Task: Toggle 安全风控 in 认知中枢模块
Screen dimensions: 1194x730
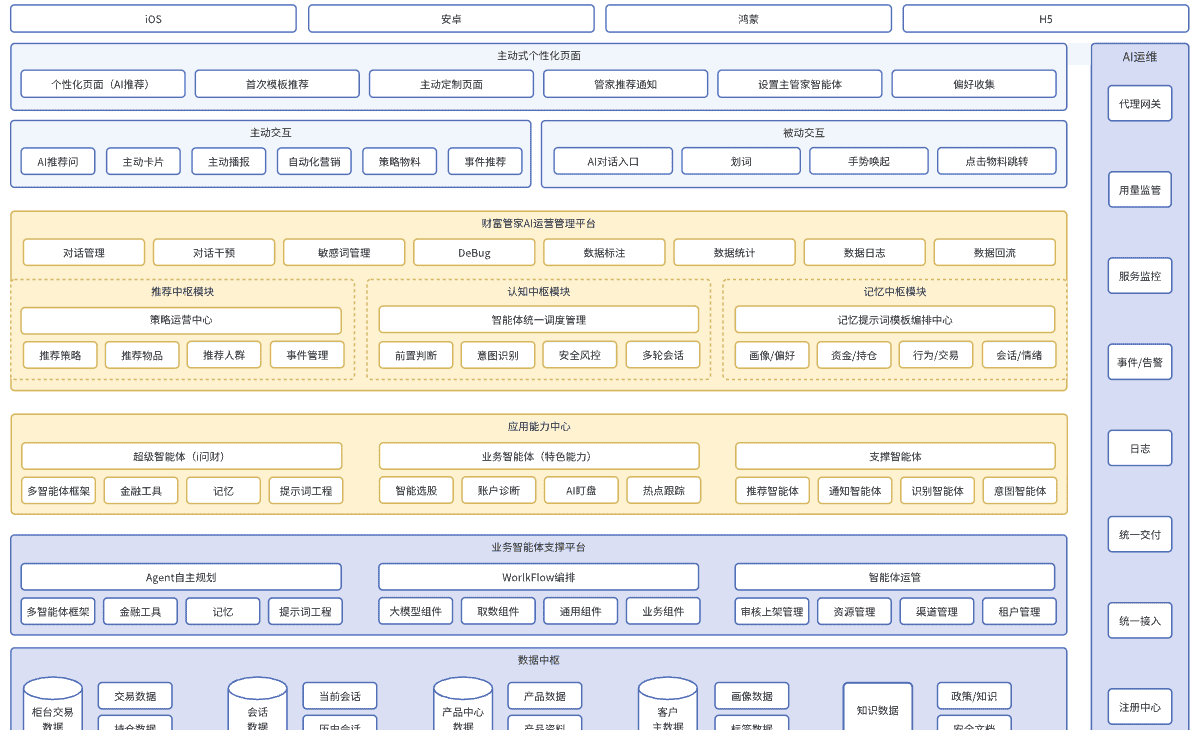Action: point(579,354)
